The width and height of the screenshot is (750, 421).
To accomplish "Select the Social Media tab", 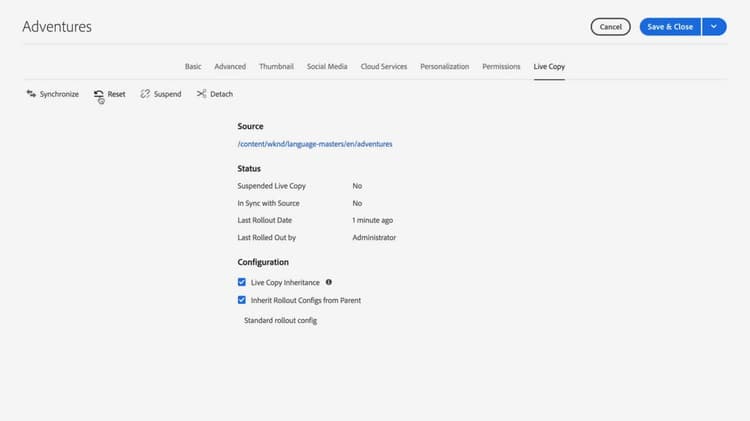I will (x=327, y=66).
